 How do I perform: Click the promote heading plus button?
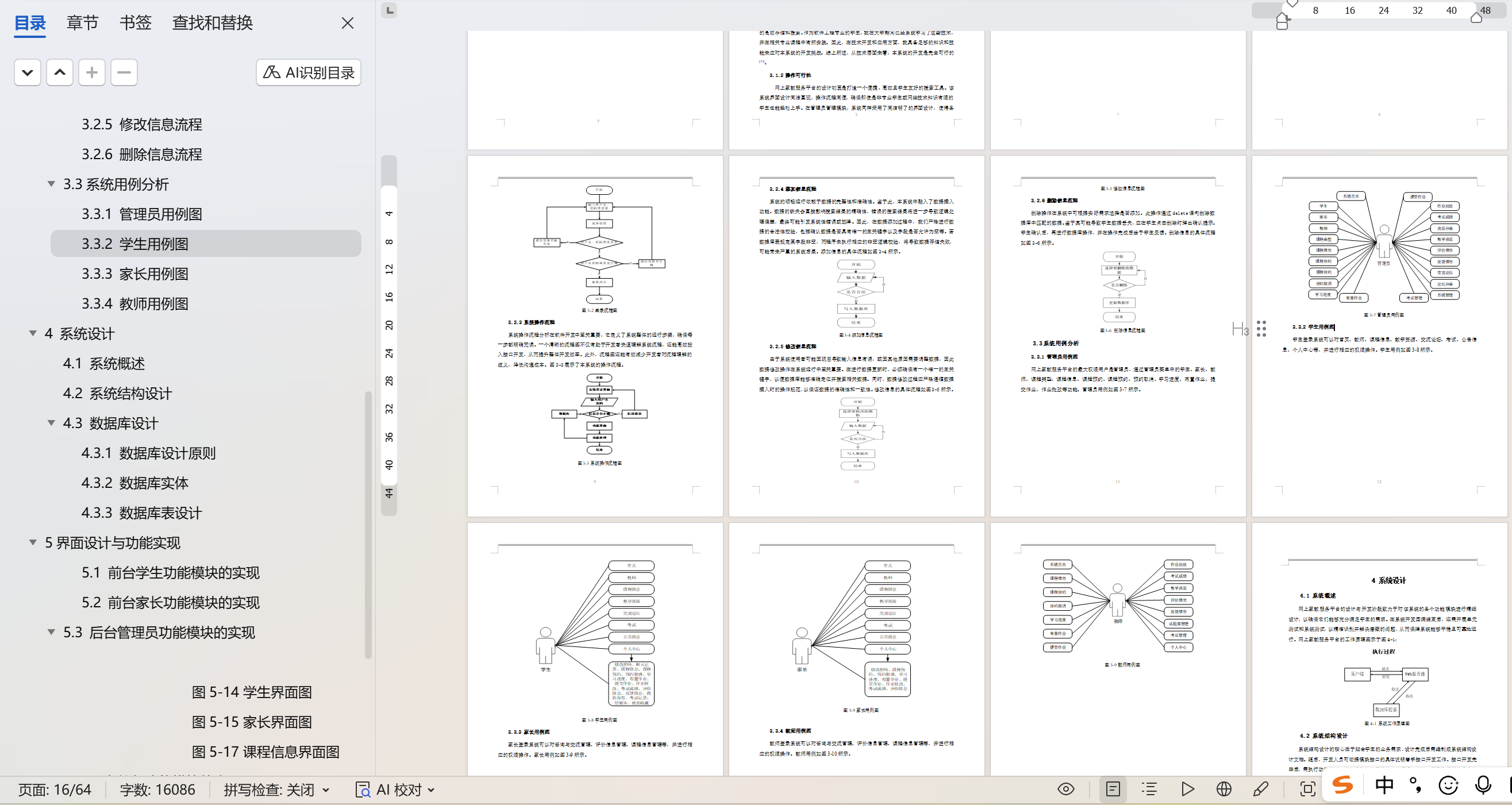click(91, 72)
